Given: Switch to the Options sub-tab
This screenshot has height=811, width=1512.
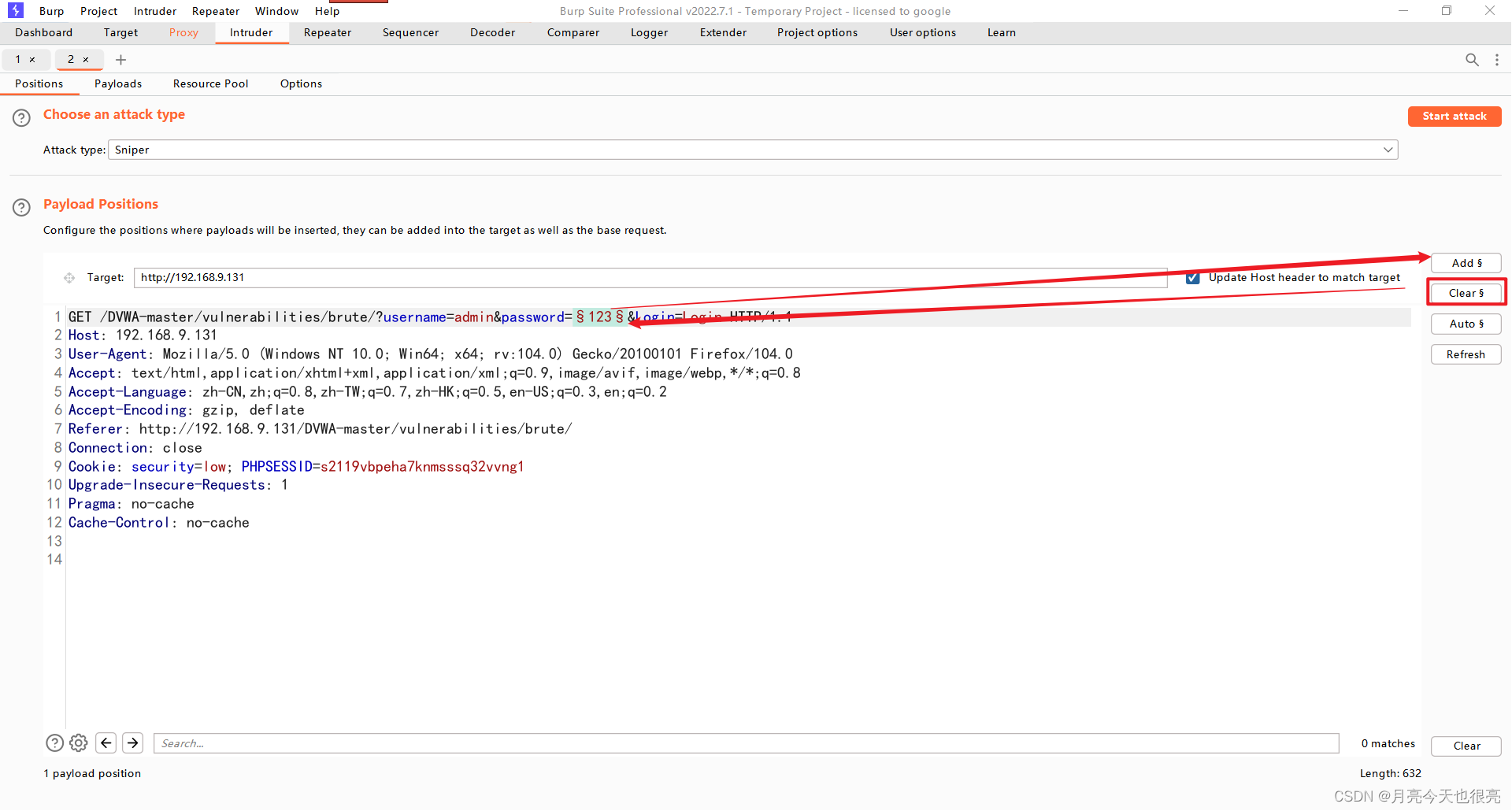Looking at the screenshot, I should tap(302, 83).
